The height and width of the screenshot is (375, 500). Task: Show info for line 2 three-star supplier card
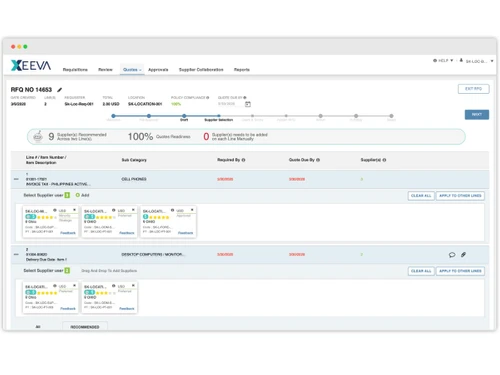point(114,286)
